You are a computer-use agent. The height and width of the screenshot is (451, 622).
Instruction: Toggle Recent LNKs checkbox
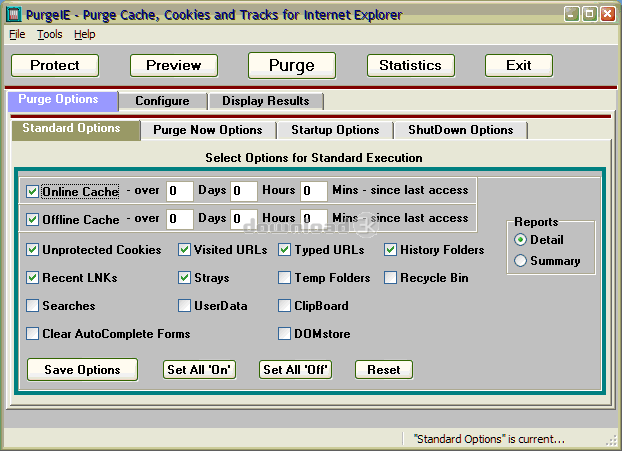click(32, 278)
